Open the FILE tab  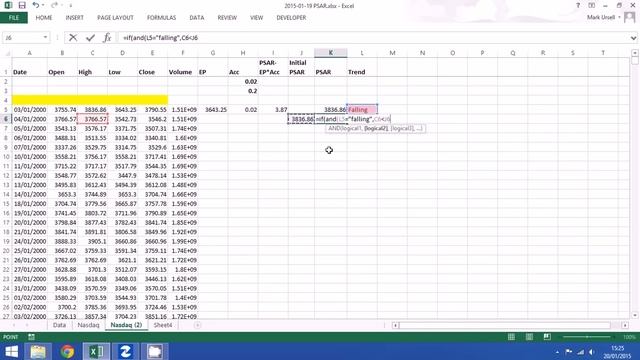coord(14,18)
